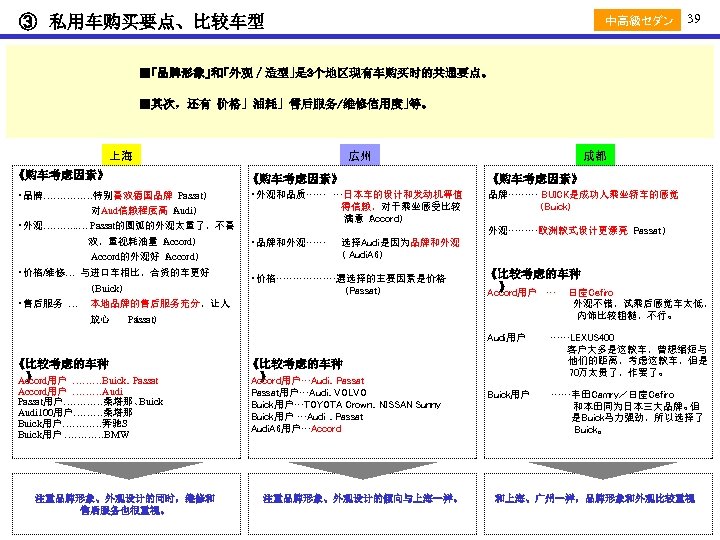Click Guangzhou's '价格' factor label
720x540 pixels.
click(x=265, y=278)
